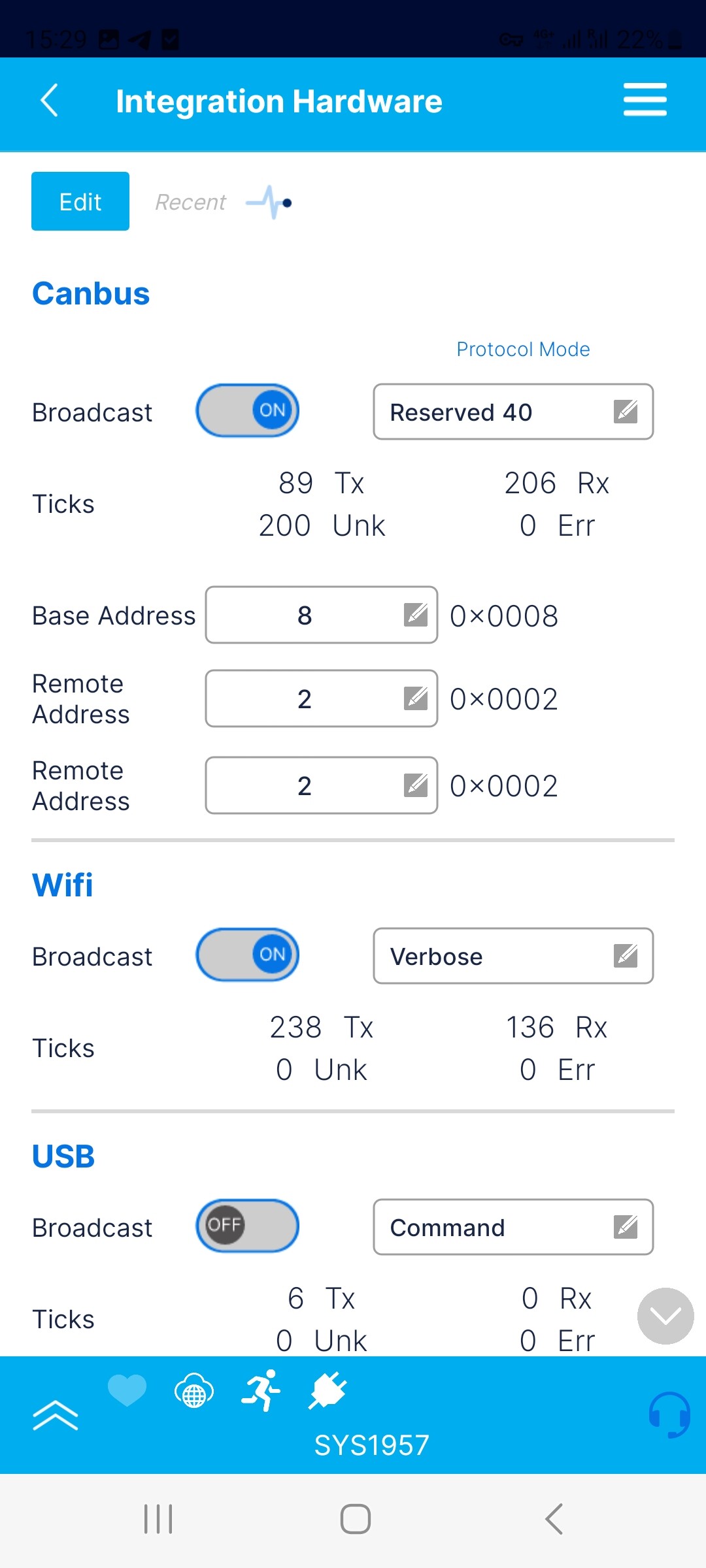The image size is (706, 1568).
Task: Tap the Protocol Mode link
Action: tap(523, 350)
